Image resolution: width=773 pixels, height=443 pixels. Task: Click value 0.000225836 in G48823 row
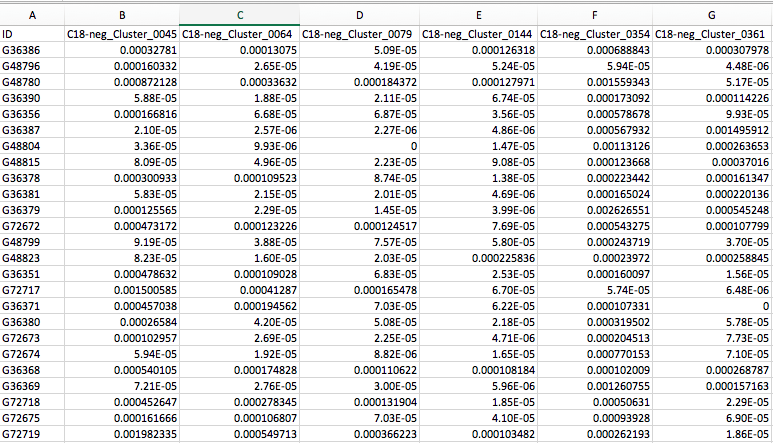[478, 258]
